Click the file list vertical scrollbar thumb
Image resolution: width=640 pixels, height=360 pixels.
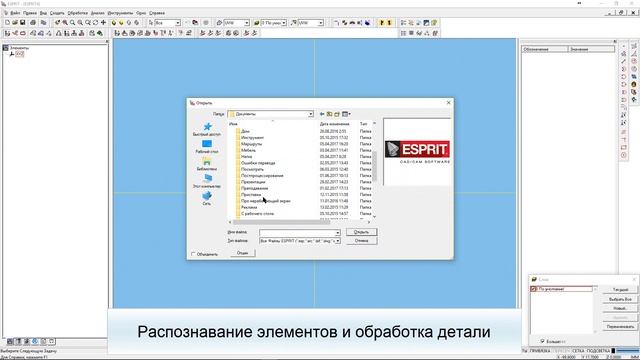pos(374,166)
